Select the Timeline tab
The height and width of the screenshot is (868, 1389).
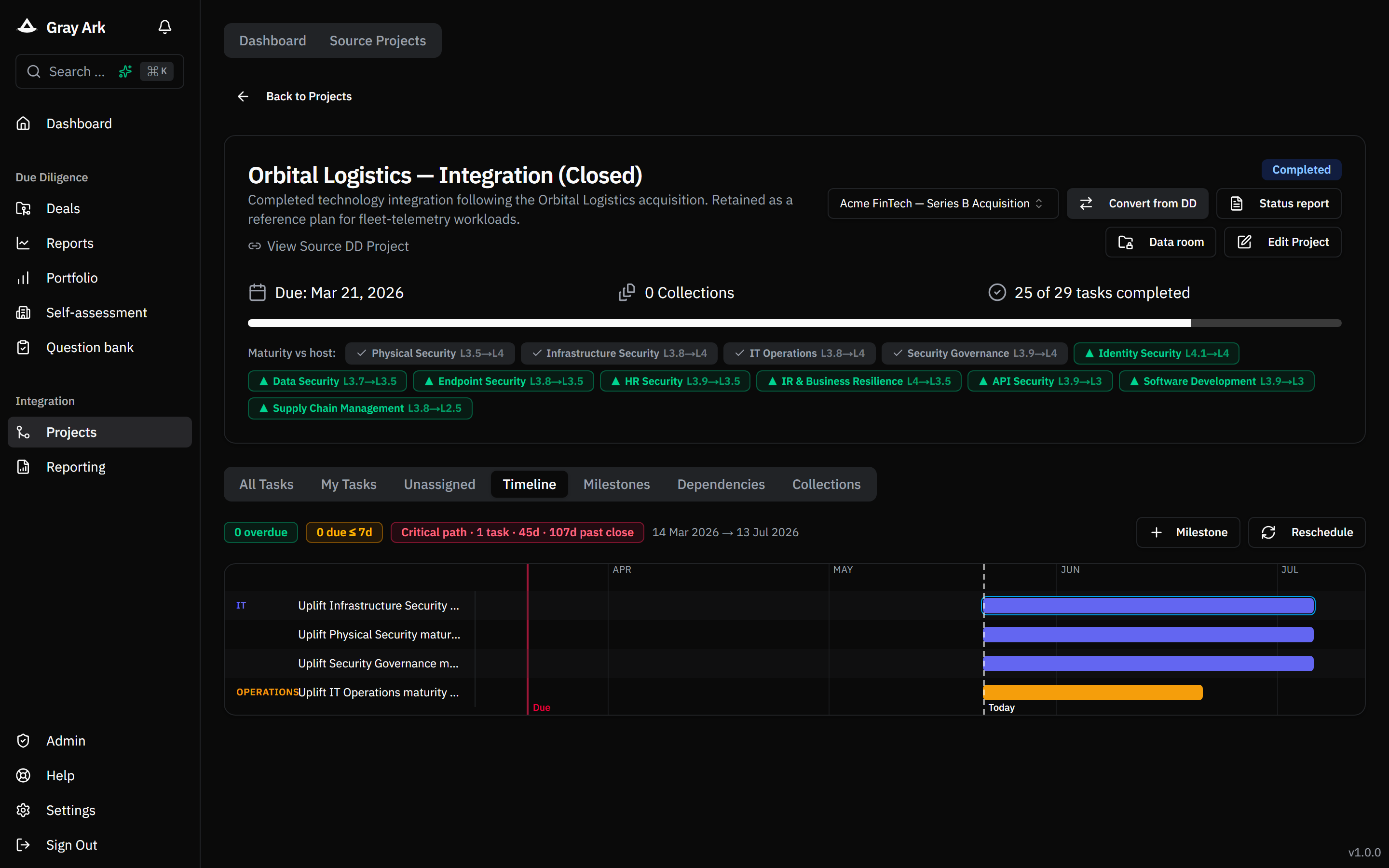(529, 484)
